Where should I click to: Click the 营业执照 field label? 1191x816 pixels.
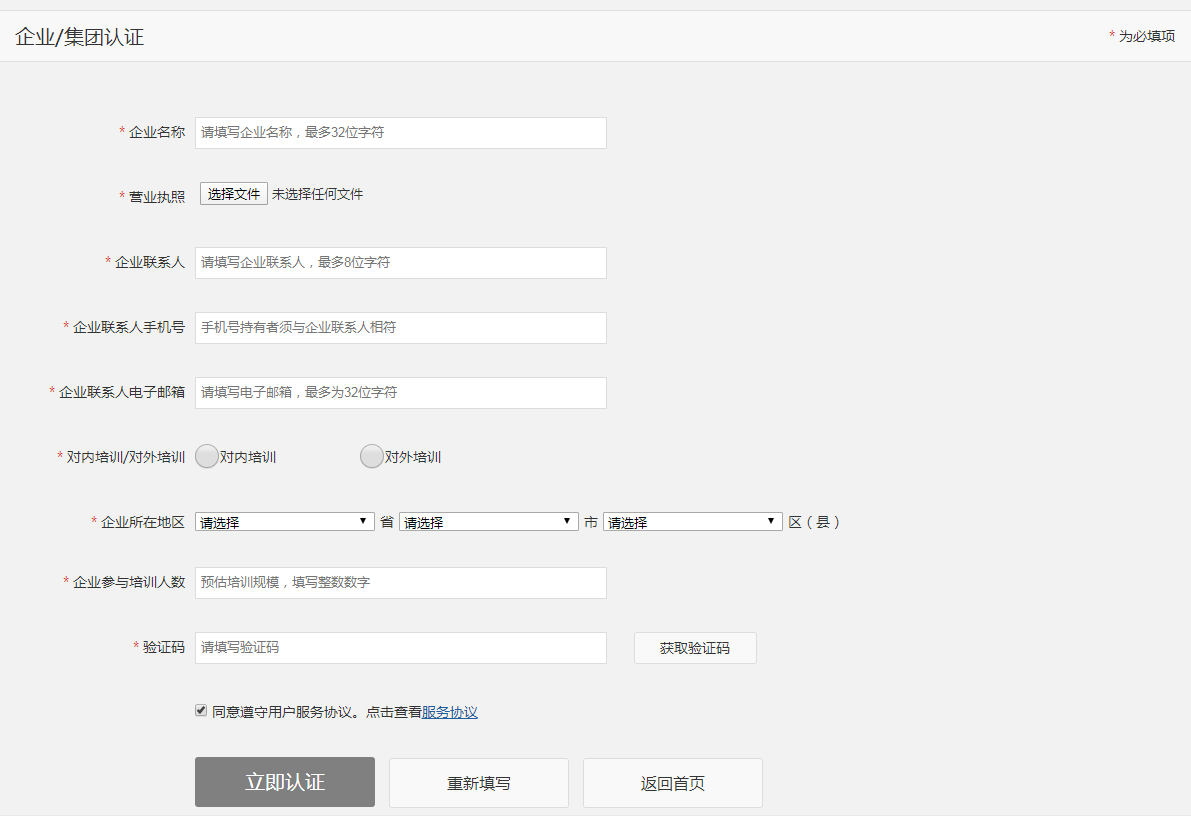[x=157, y=197]
